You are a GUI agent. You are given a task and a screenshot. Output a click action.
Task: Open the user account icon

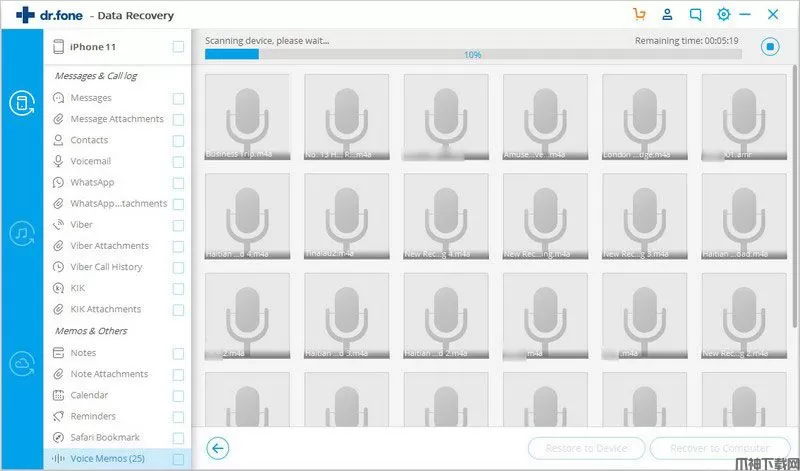(x=667, y=15)
